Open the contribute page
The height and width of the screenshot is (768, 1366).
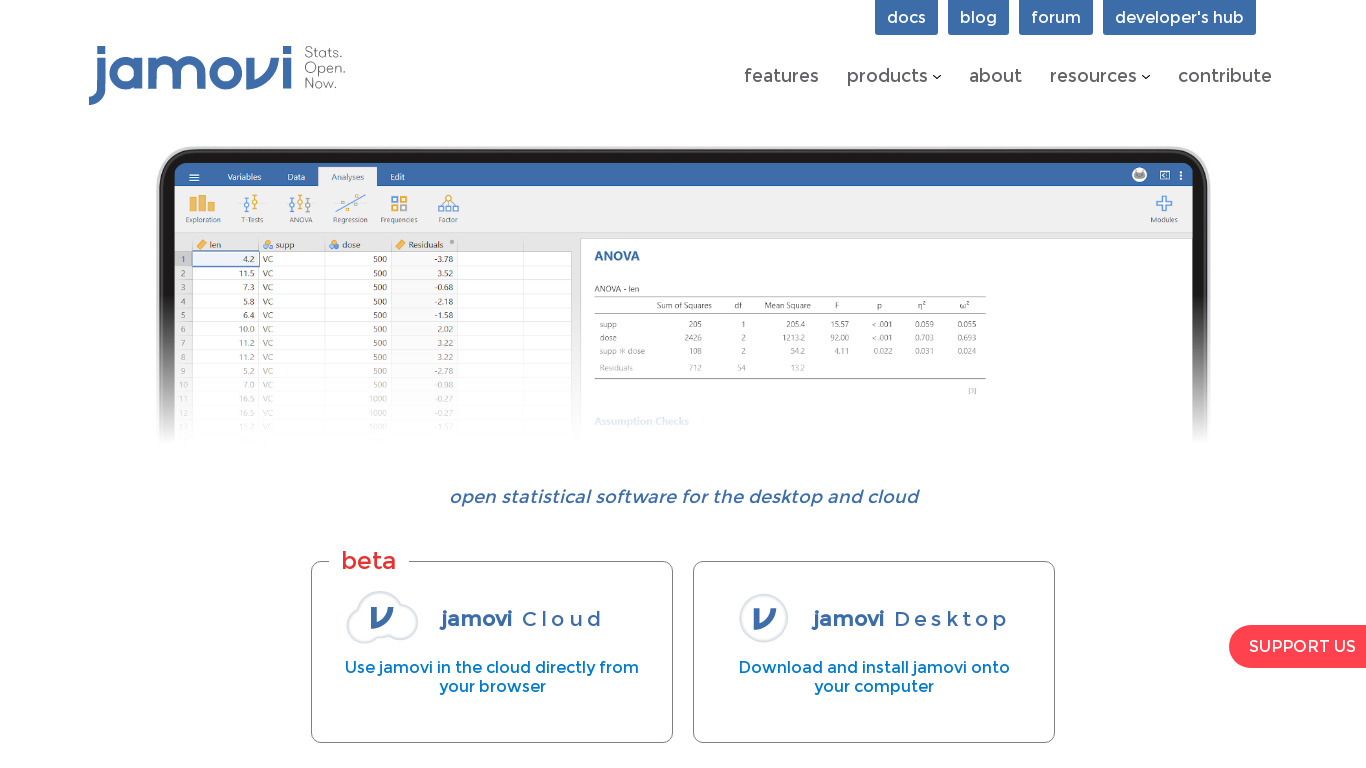tap(1225, 76)
